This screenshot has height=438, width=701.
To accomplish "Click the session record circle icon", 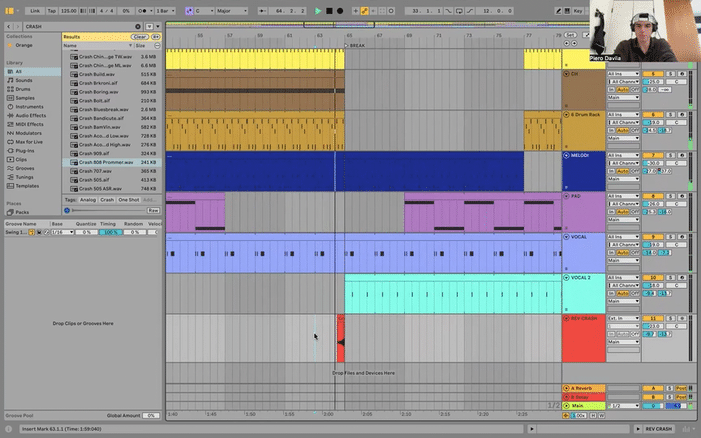I will pyautogui.click(x=391, y=11).
